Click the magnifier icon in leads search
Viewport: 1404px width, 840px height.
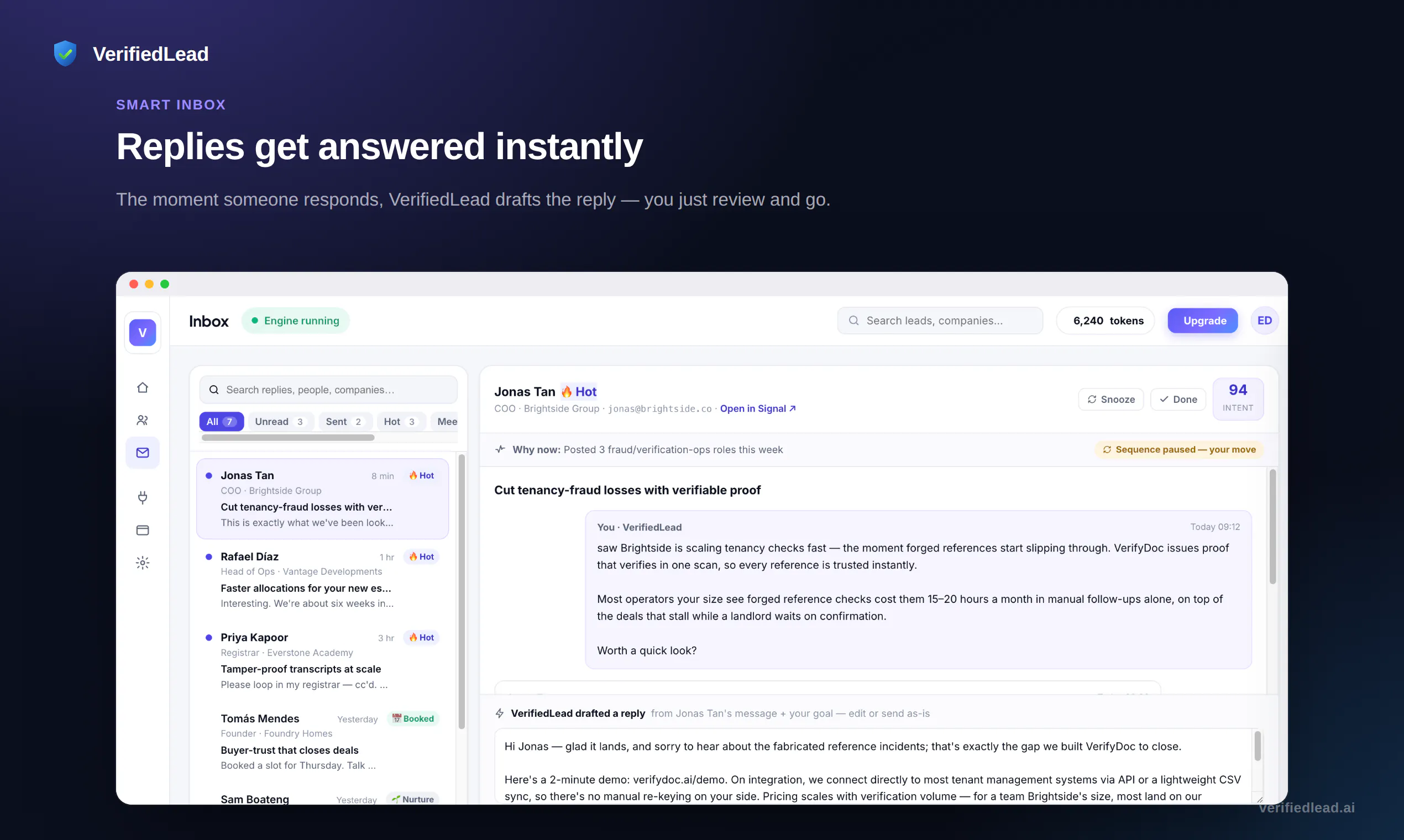pos(853,321)
